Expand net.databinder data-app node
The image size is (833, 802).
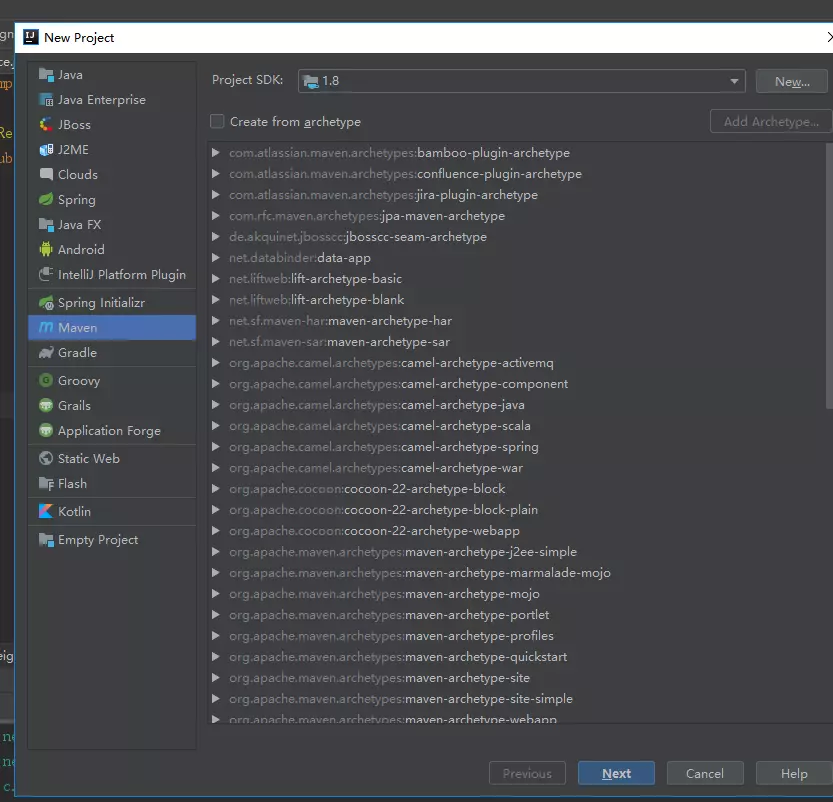216,258
